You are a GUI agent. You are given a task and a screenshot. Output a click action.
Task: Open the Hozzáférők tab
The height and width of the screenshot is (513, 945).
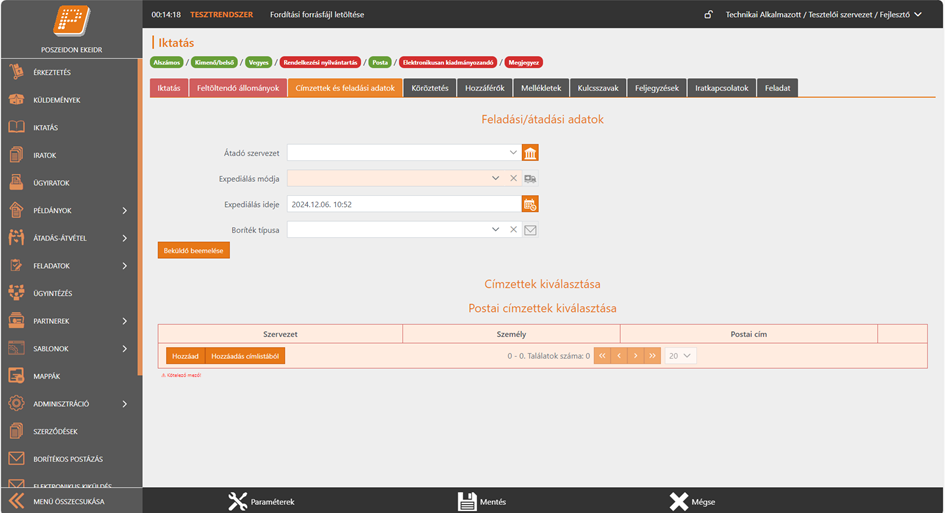pos(485,88)
